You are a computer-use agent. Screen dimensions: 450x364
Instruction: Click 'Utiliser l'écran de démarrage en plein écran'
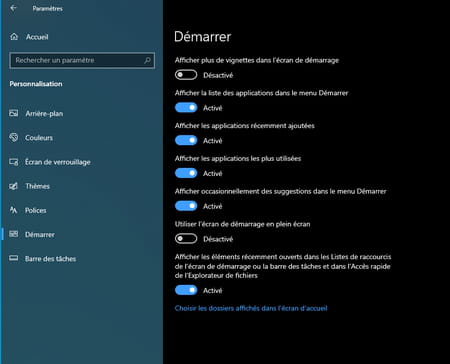tap(242, 224)
